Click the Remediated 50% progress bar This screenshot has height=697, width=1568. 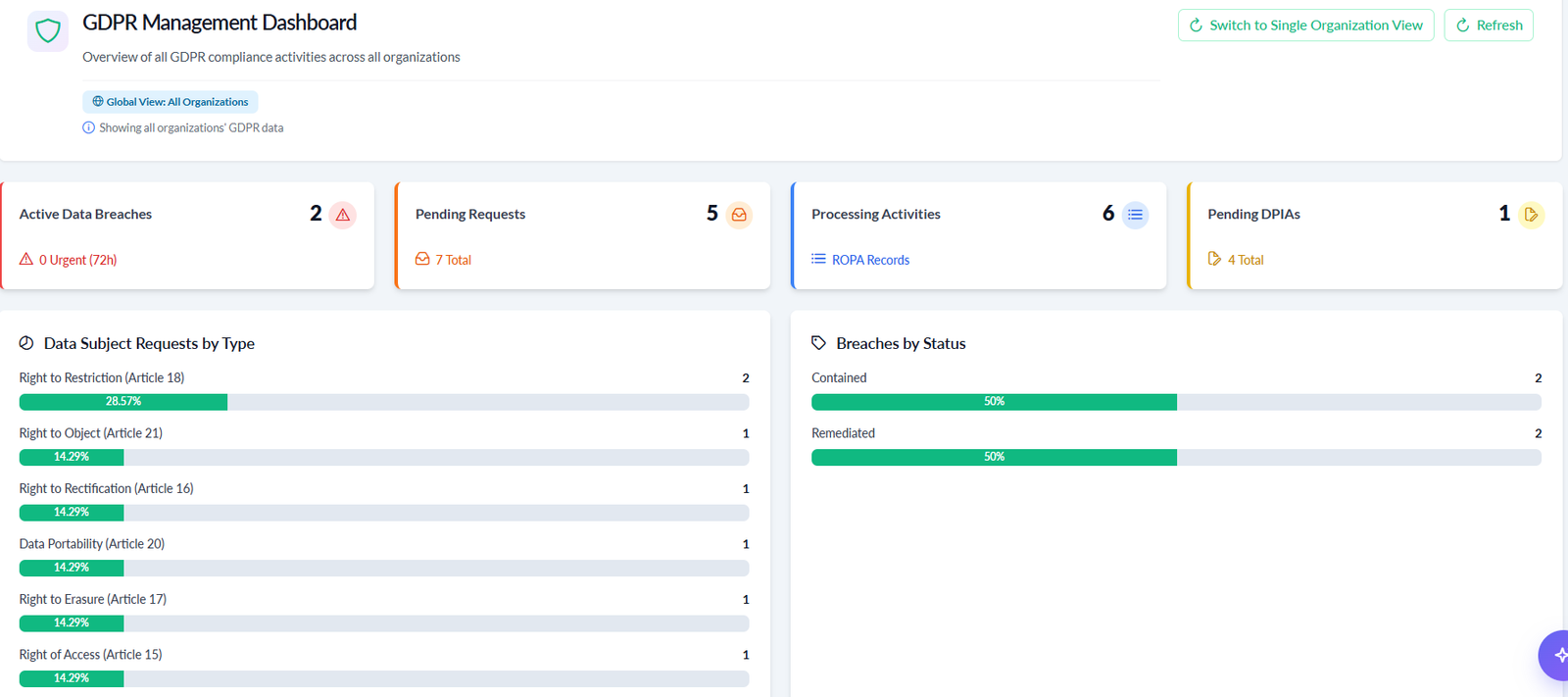click(x=1176, y=457)
